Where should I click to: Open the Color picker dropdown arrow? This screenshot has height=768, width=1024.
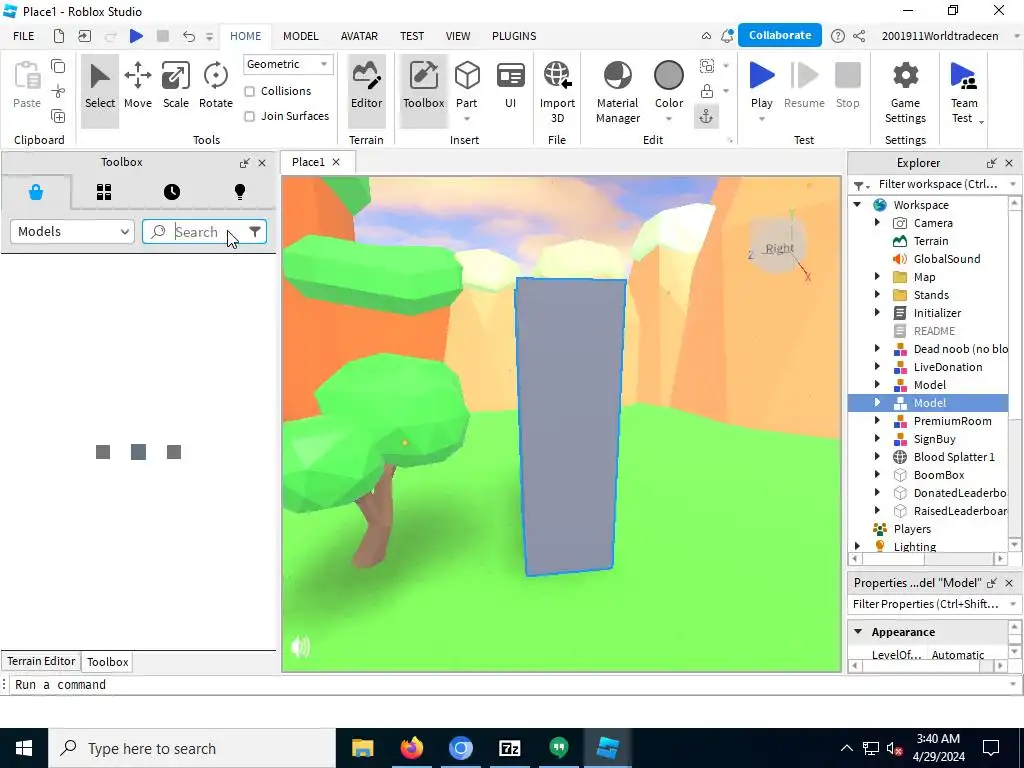[669, 119]
